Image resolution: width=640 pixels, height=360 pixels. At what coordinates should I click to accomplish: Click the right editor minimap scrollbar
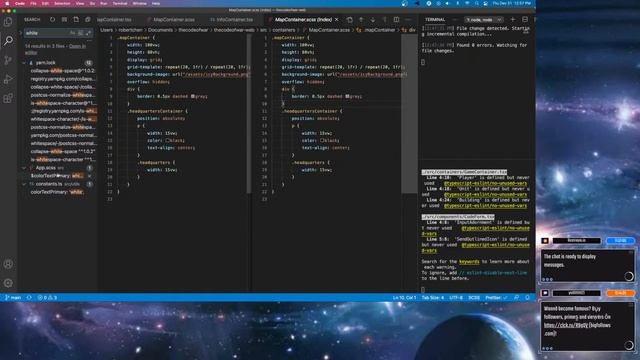pos(409,114)
